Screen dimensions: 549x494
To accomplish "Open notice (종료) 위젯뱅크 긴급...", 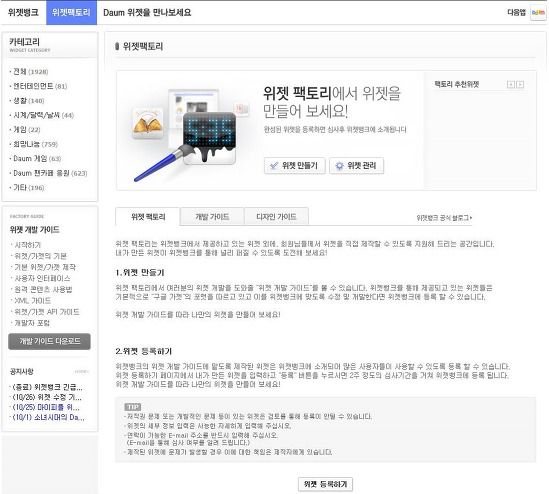I will point(47,387).
